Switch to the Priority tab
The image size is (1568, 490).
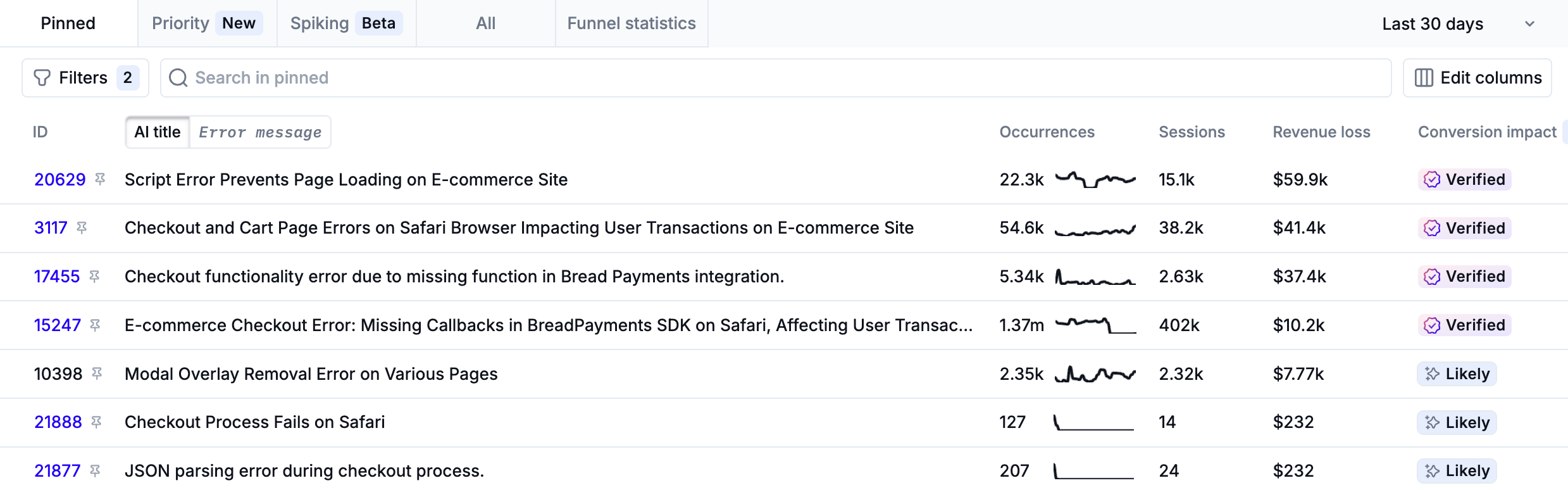[206, 23]
